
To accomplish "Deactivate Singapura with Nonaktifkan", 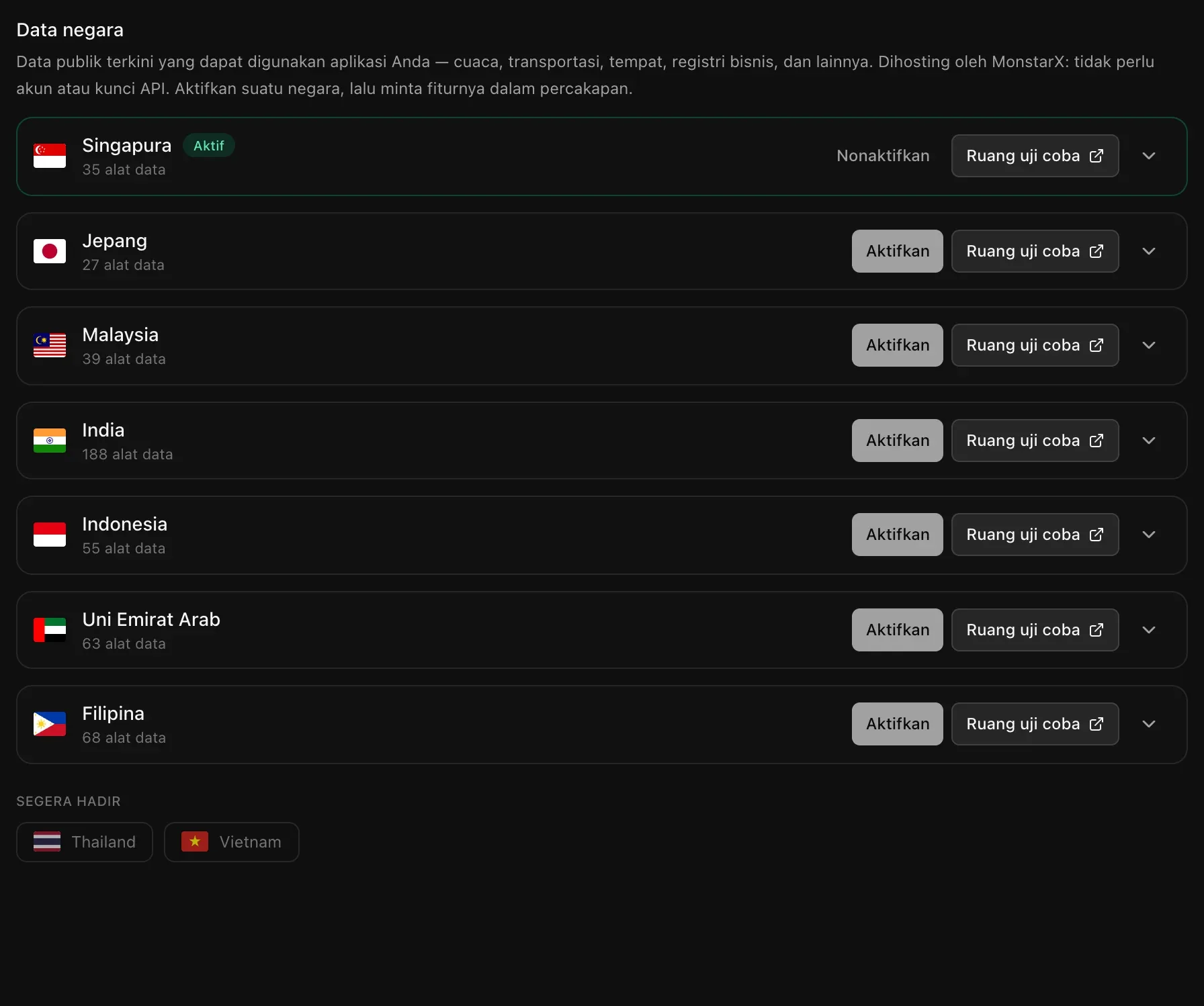I will 883,156.
